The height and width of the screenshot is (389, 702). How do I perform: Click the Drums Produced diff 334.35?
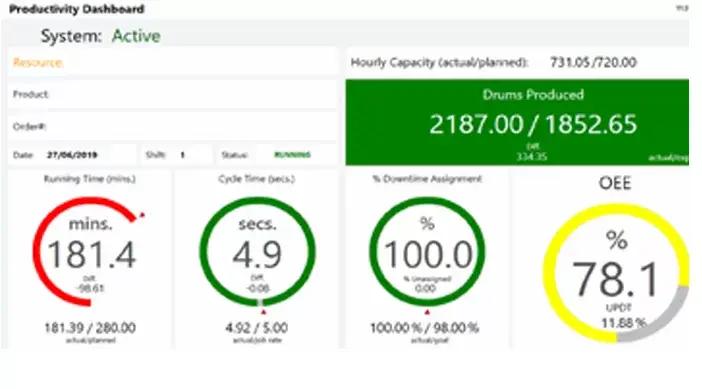pos(532,157)
